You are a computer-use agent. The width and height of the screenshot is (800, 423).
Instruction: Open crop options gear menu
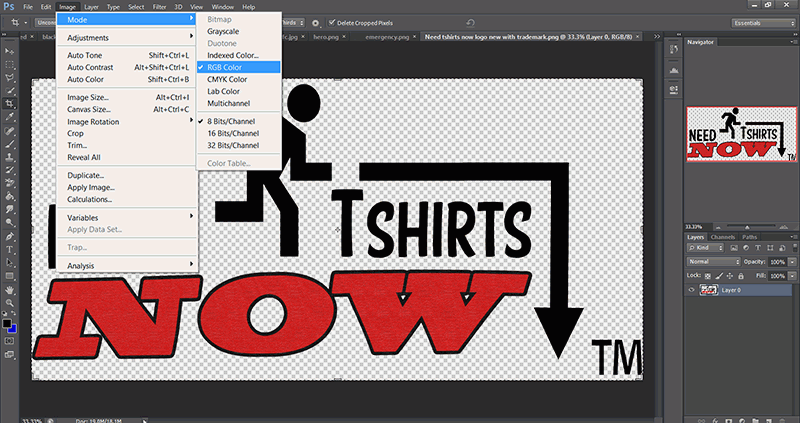[315, 23]
